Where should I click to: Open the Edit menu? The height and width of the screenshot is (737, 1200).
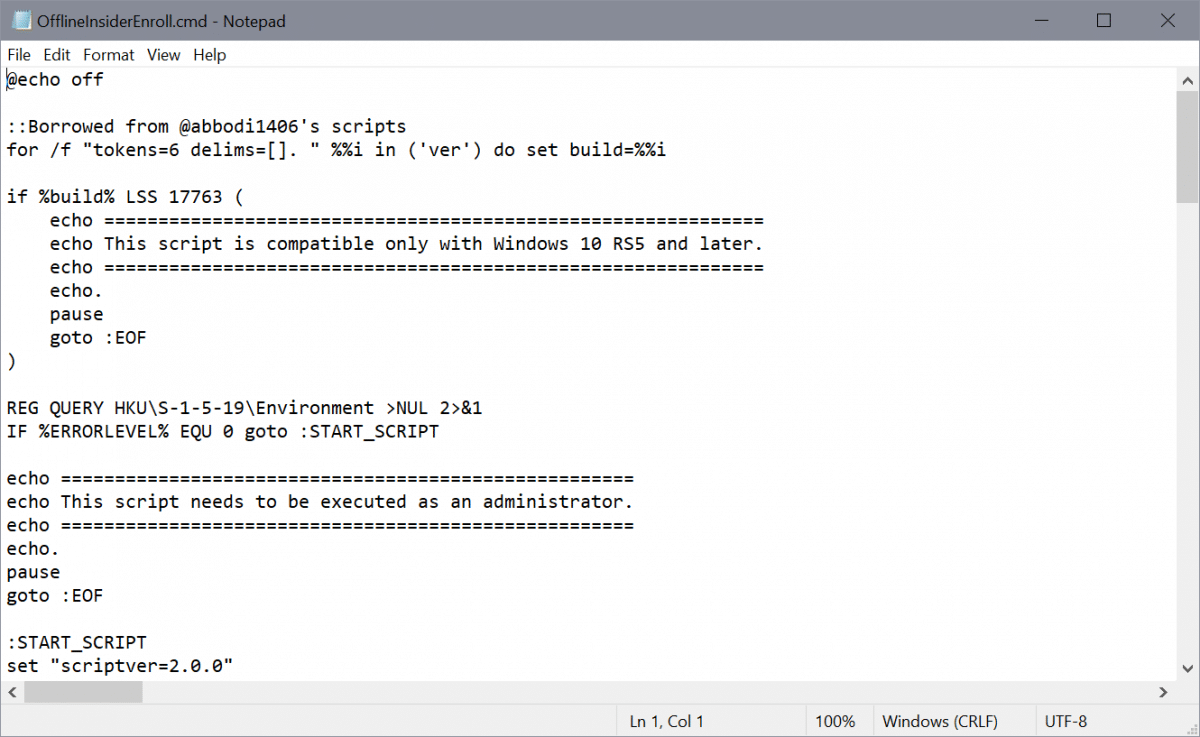[x=57, y=55]
